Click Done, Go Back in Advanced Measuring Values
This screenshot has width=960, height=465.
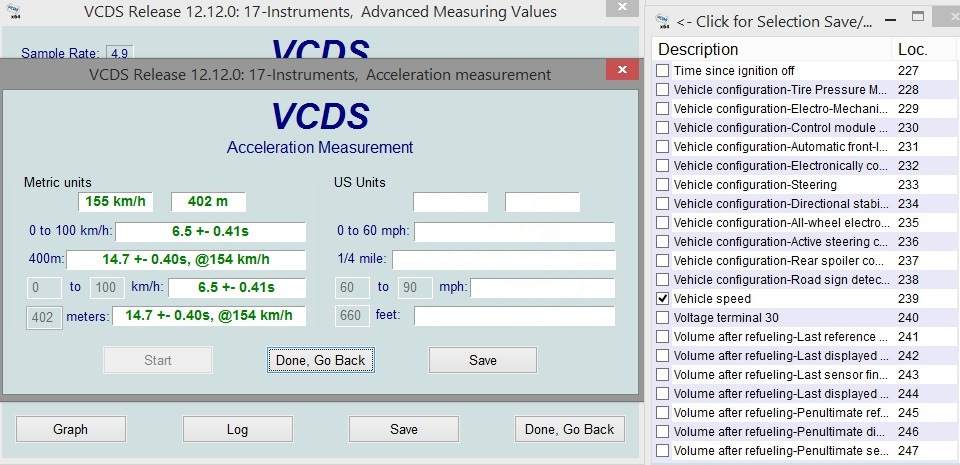click(x=569, y=429)
